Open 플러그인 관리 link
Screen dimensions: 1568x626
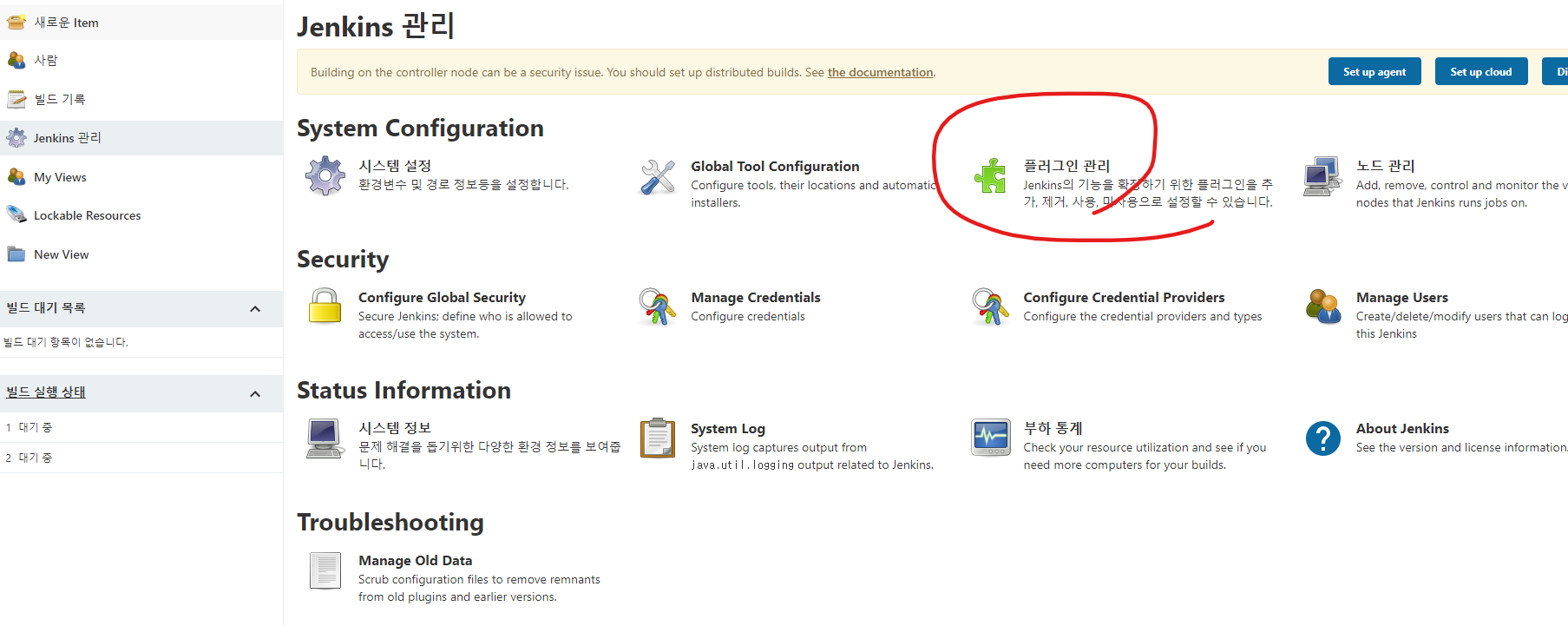click(1066, 166)
